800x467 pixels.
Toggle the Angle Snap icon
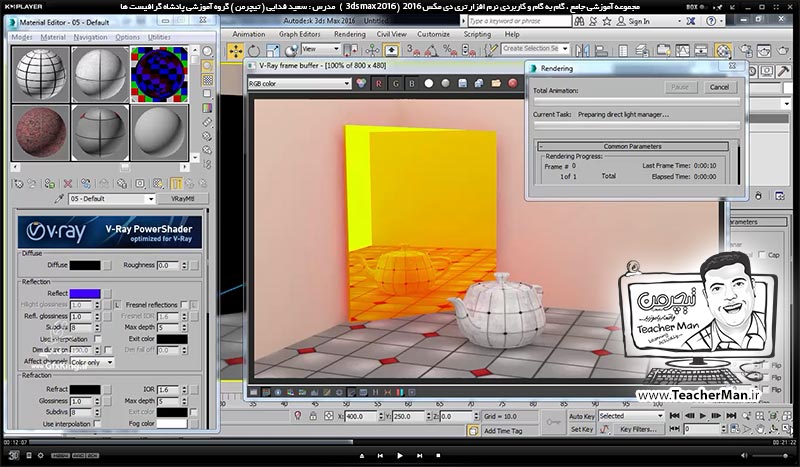pos(431,50)
